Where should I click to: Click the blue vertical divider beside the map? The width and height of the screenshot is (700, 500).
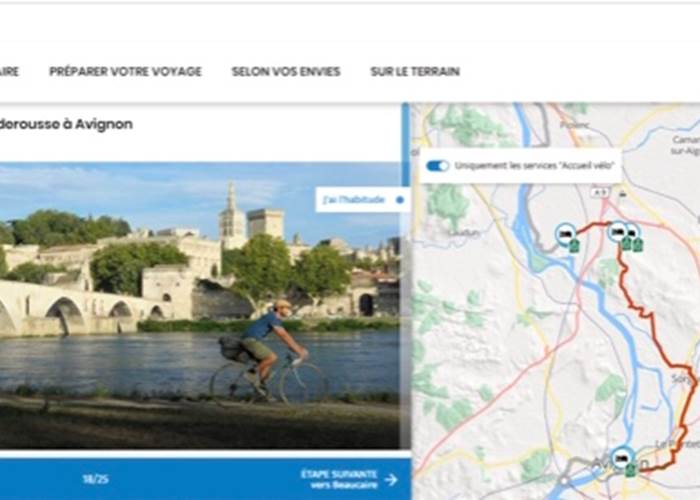point(405,300)
